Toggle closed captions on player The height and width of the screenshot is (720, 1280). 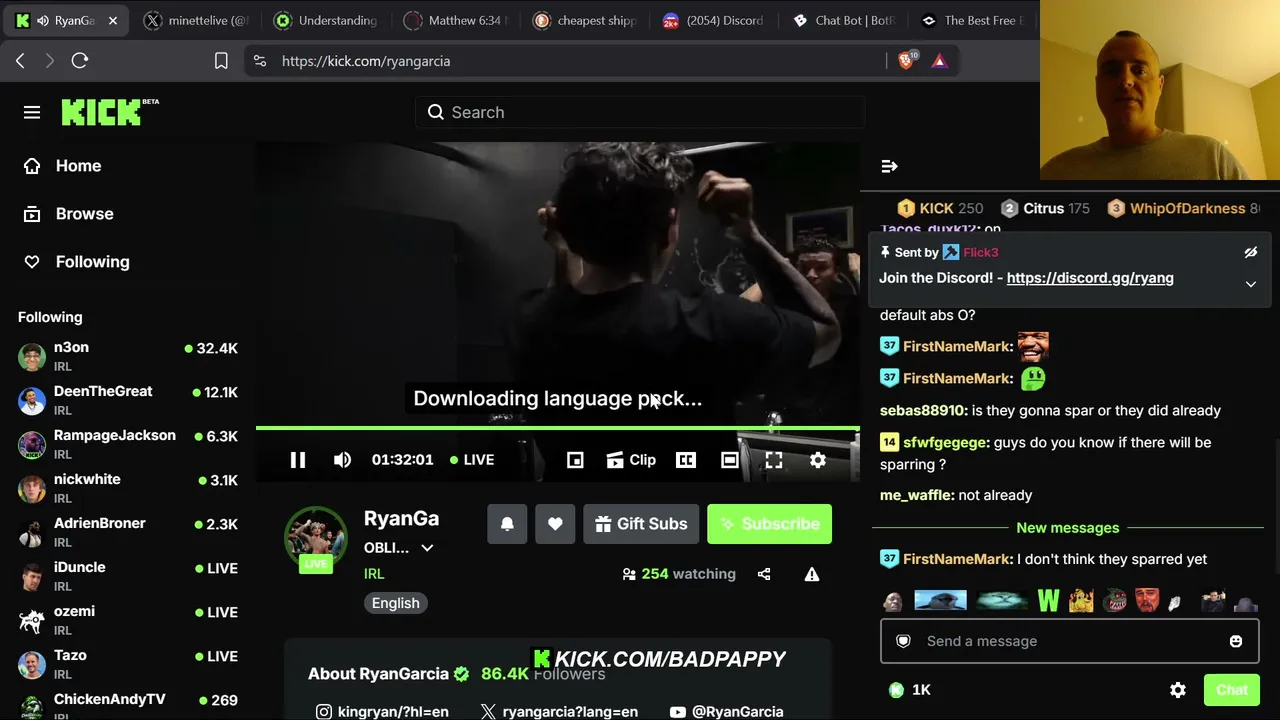(686, 460)
